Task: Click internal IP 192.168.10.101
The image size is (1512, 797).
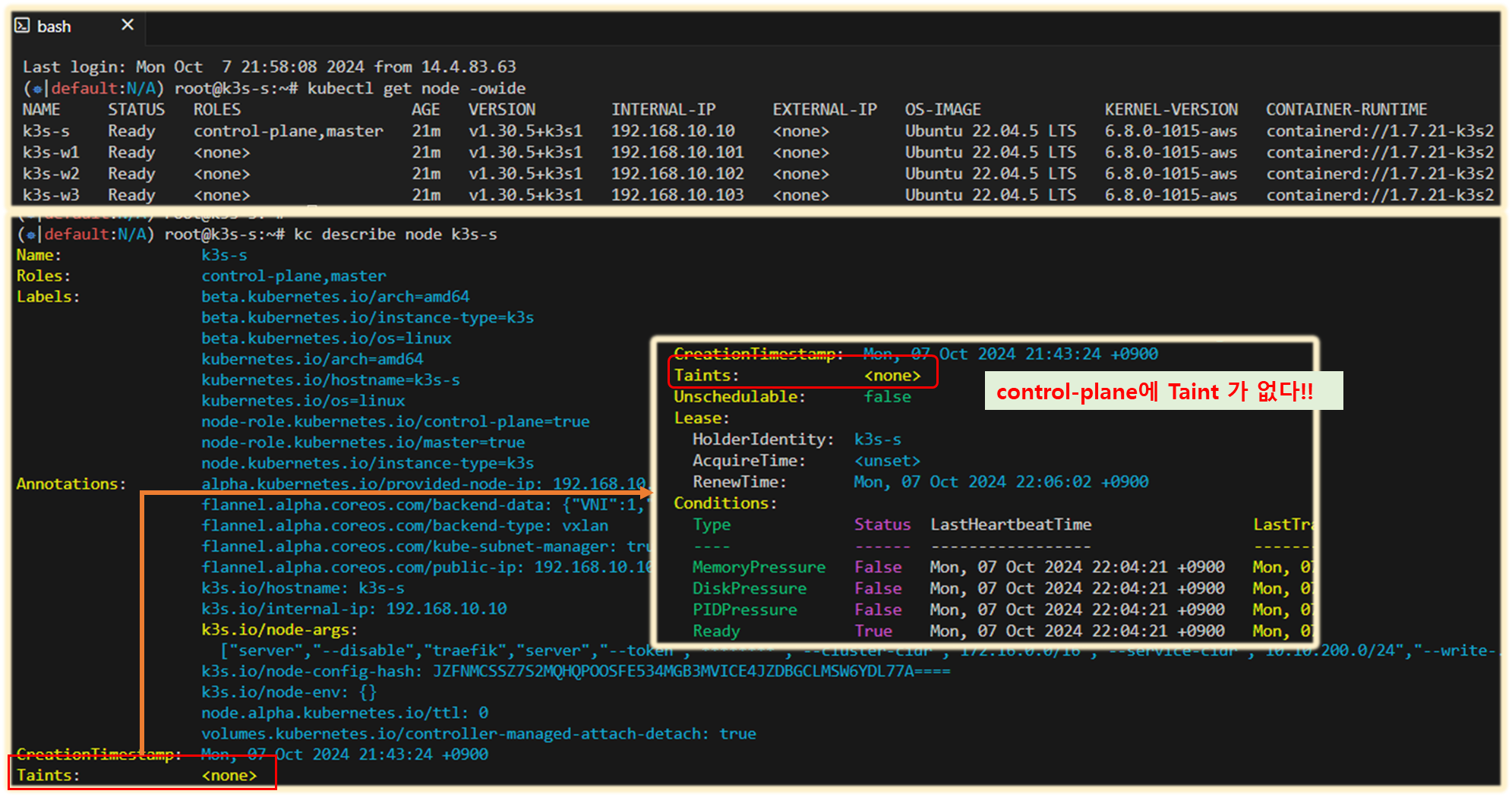Action: click(677, 153)
